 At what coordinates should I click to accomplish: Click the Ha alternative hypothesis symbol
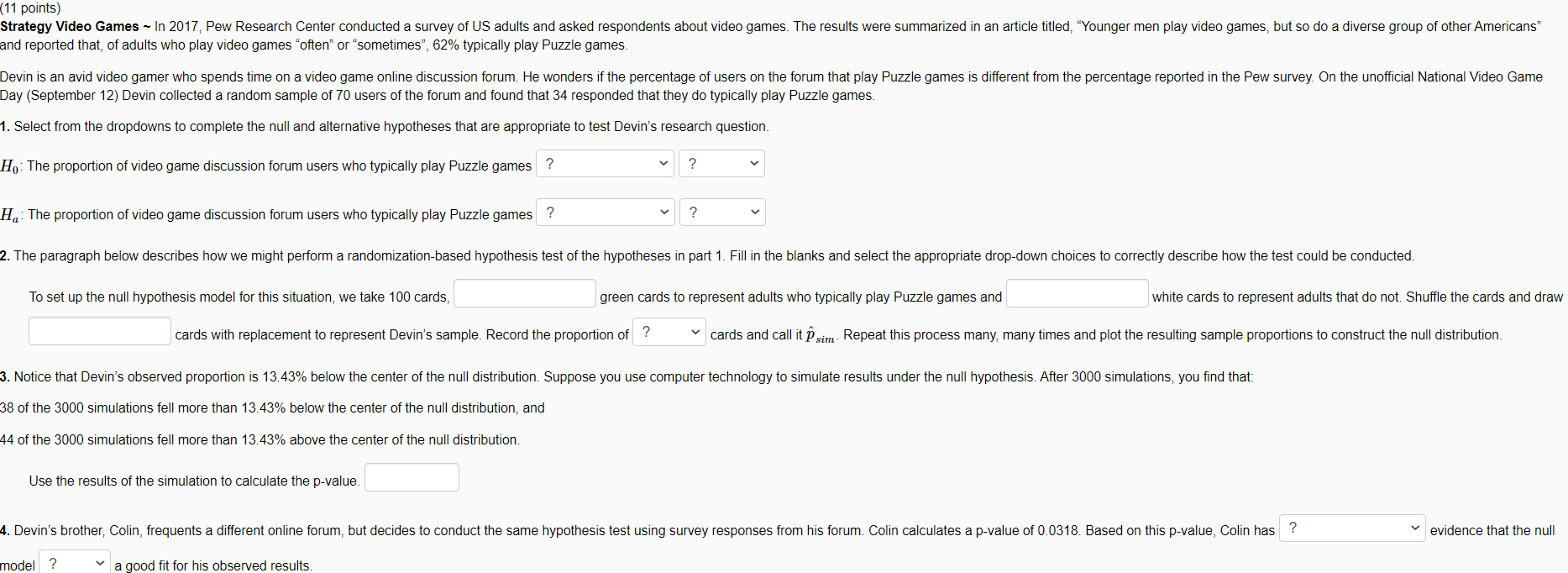[x=11, y=215]
